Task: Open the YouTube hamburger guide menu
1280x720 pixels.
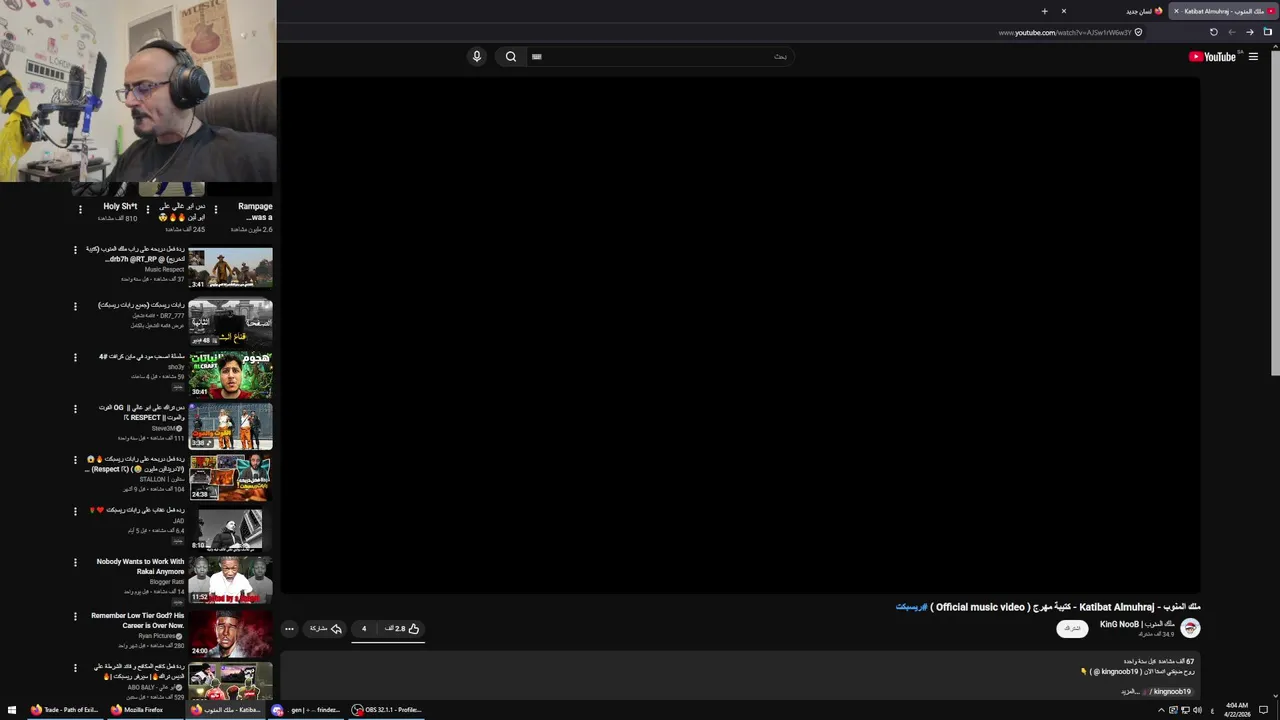Action: (x=1253, y=57)
